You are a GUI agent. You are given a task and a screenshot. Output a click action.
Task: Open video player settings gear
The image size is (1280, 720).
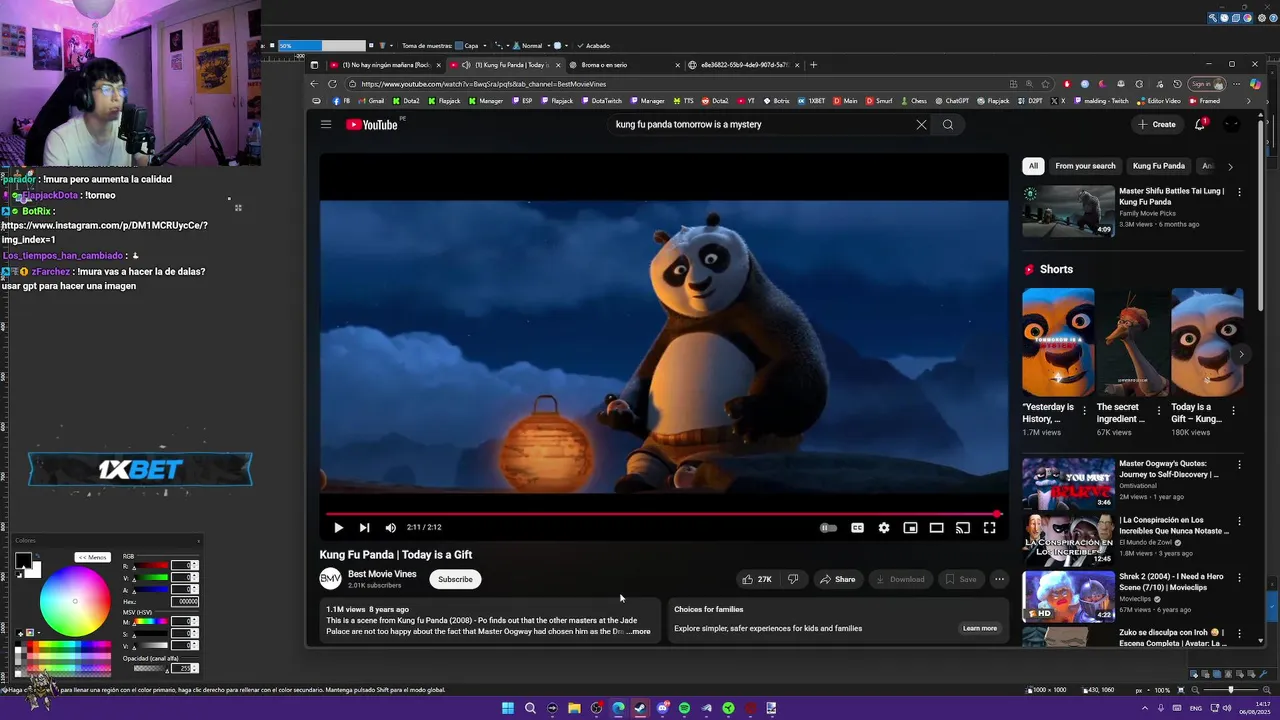[x=884, y=527]
